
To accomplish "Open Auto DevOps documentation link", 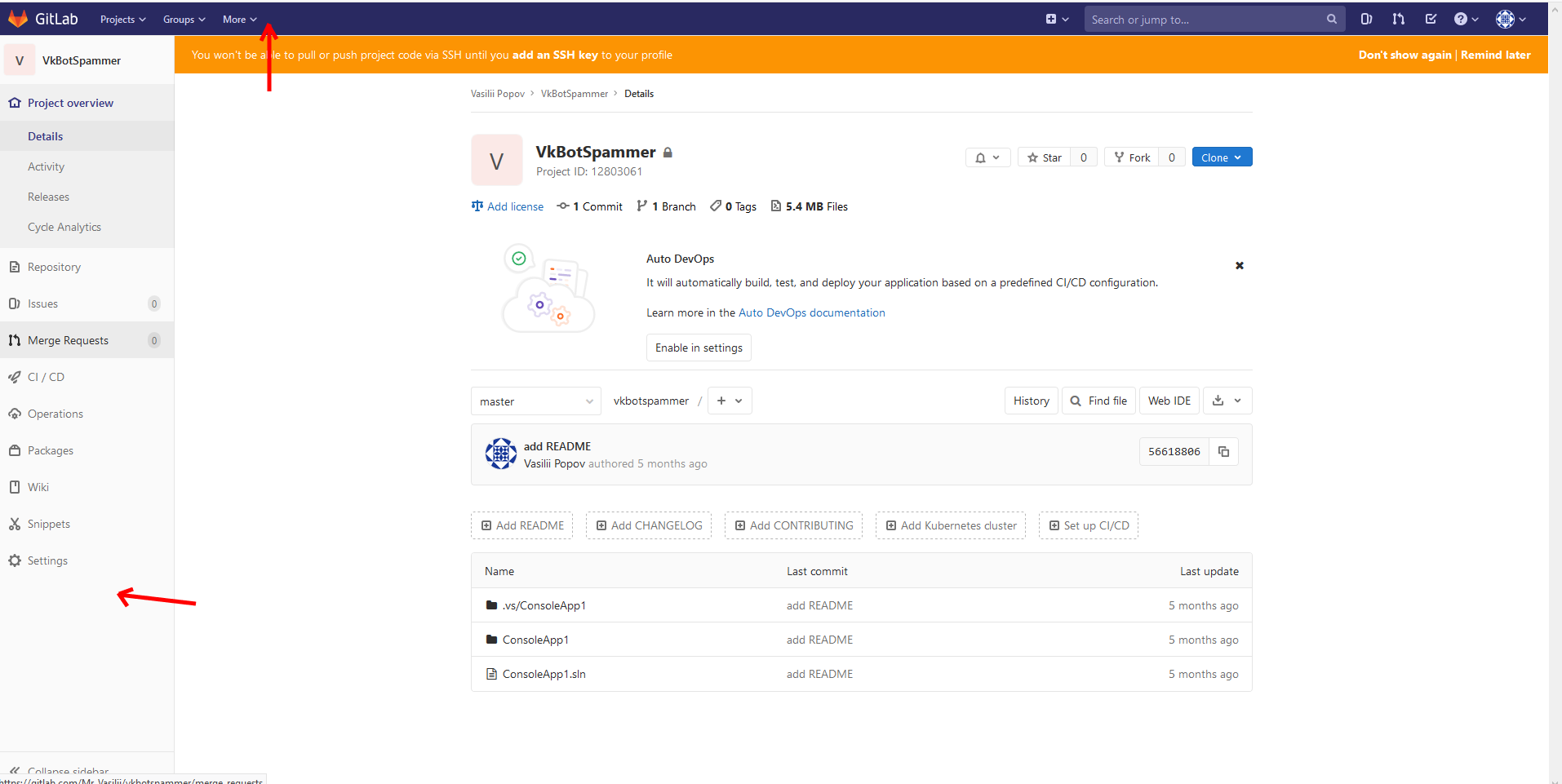I will pos(812,312).
